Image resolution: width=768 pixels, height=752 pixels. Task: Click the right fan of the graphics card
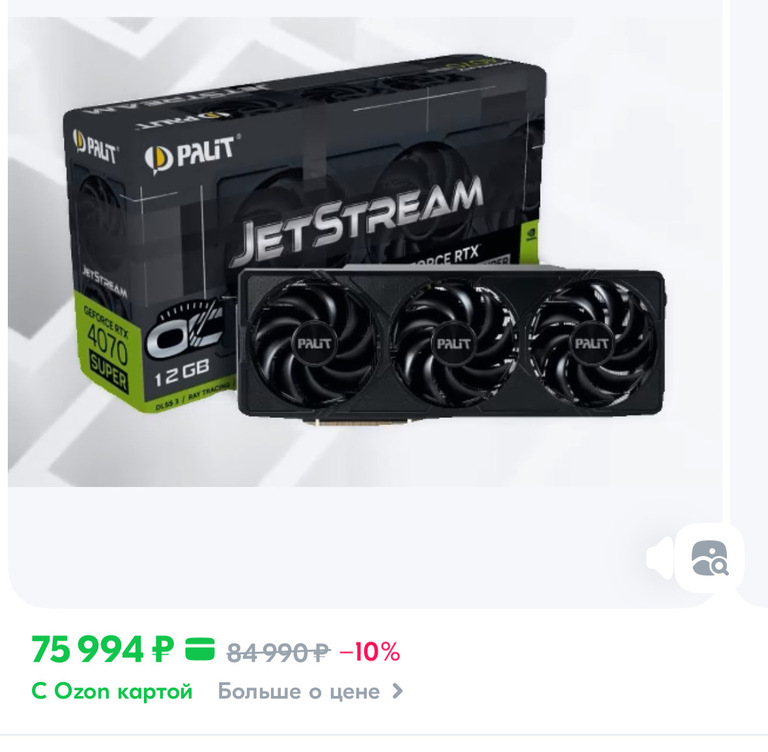pyautogui.click(x=592, y=344)
